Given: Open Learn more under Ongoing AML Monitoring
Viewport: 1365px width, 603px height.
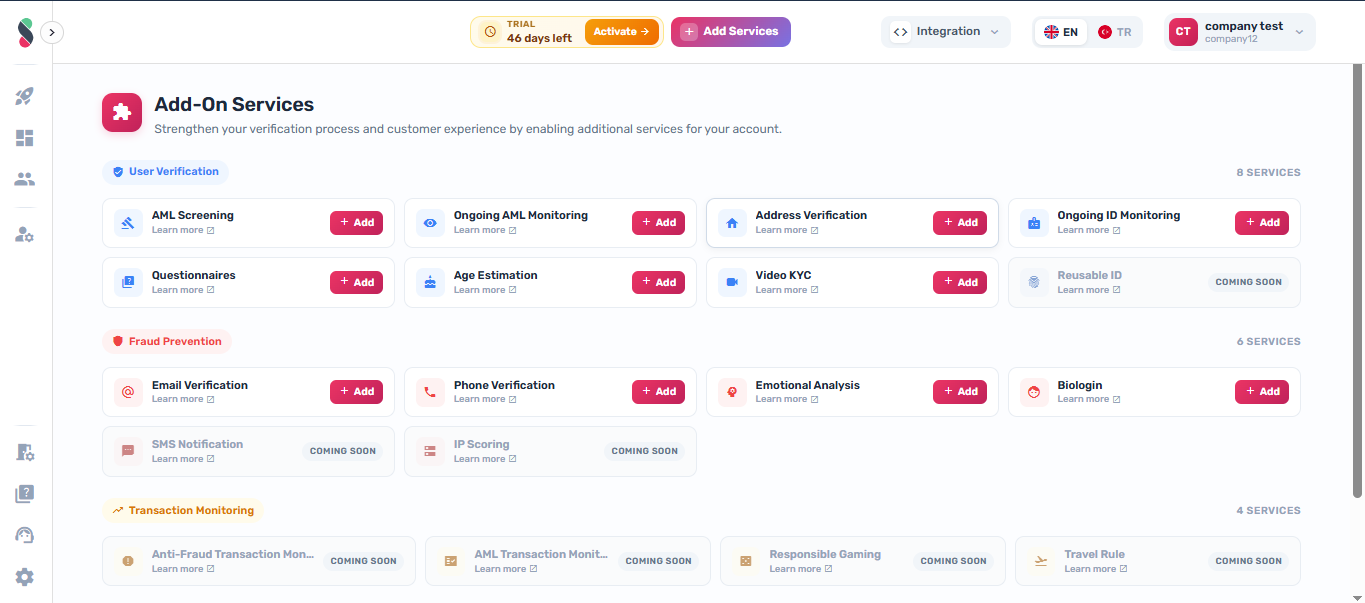Looking at the screenshot, I should point(485,230).
